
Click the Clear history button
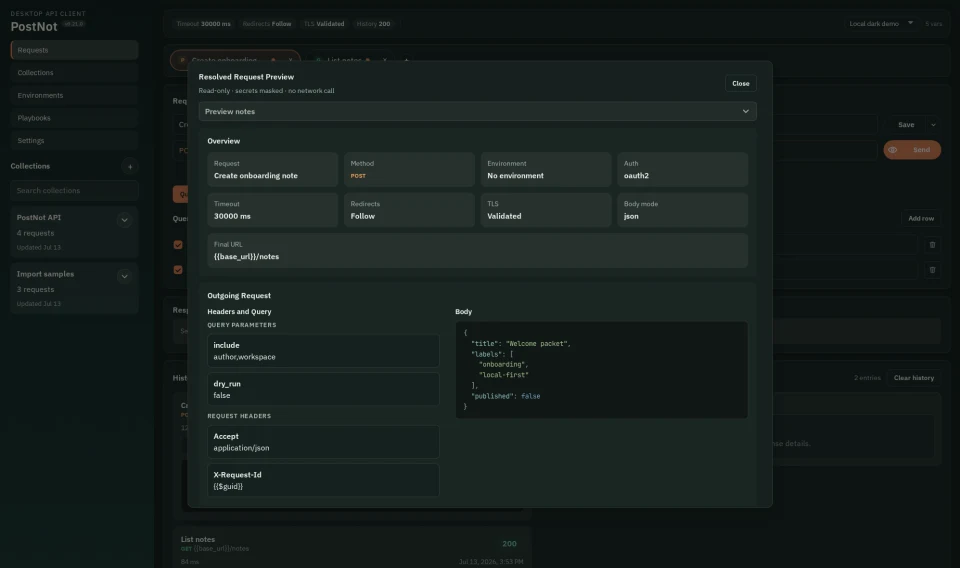pos(913,378)
